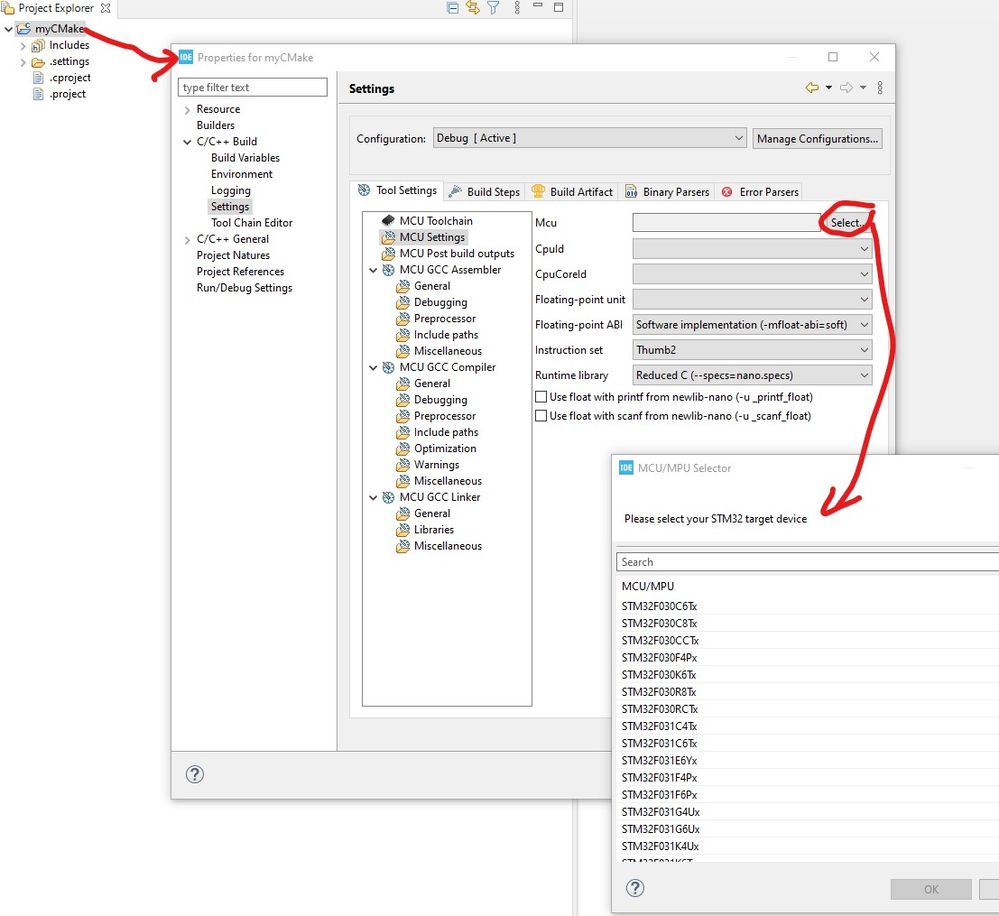Select Environment in properties tree
This screenshot has height=916, width=999.
(241, 174)
